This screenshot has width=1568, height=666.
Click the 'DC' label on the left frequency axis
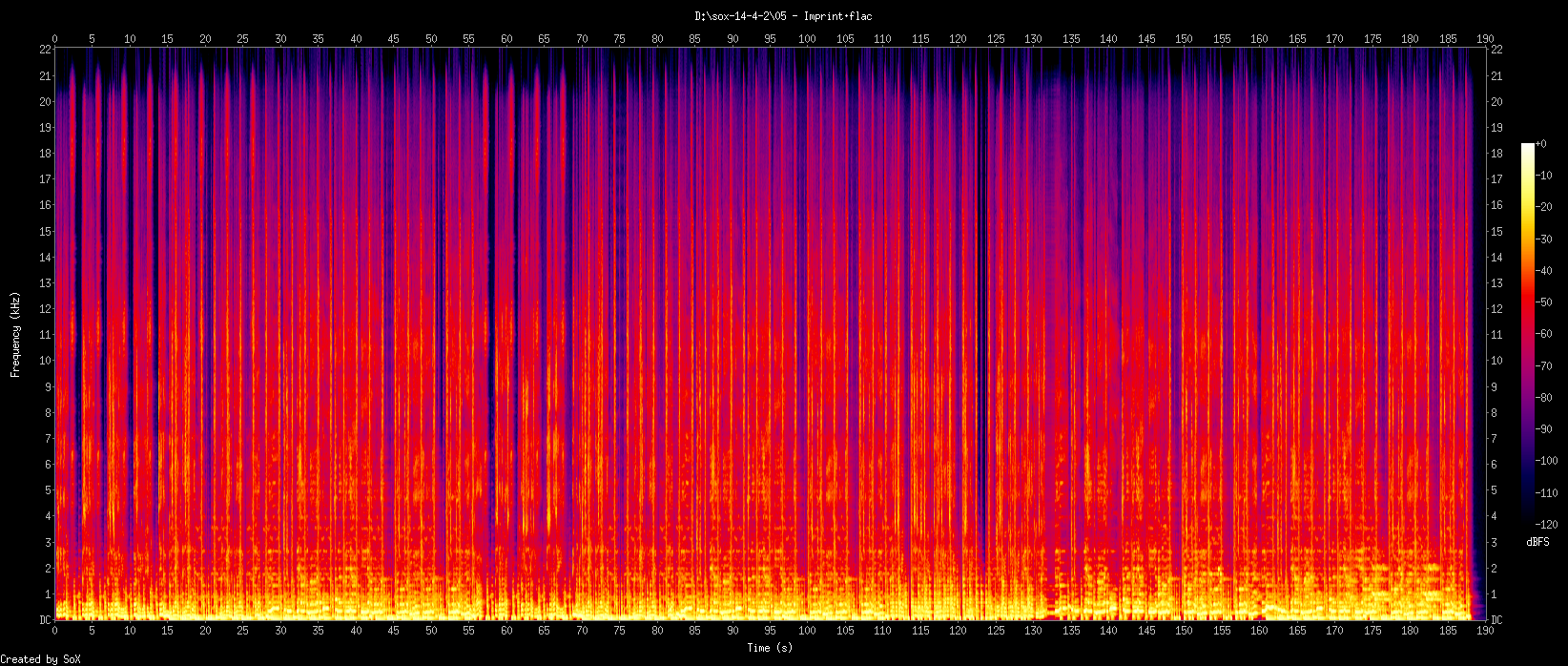[x=45, y=620]
